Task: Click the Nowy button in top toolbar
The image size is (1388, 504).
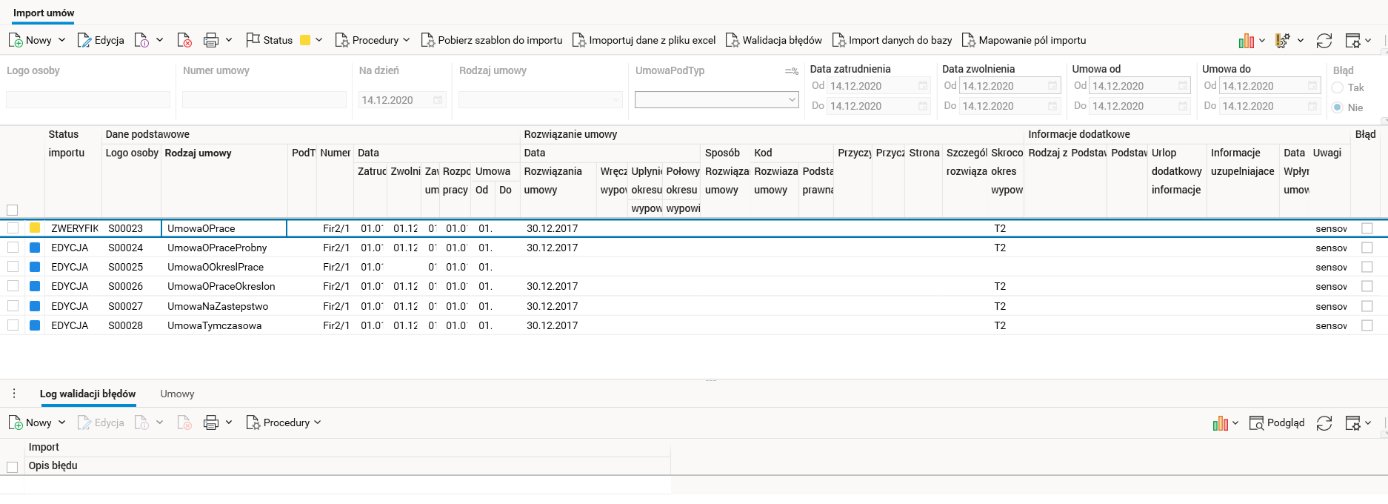Action: (30, 40)
